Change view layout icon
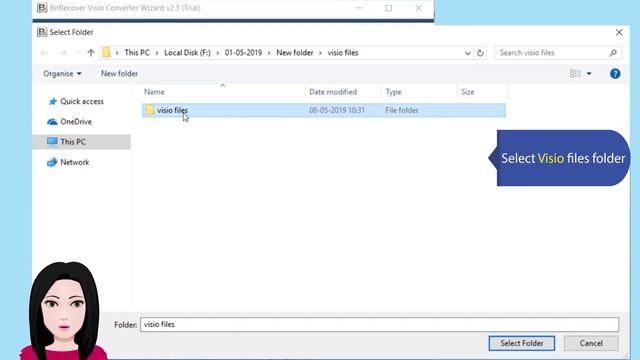Screen dimensions: 640x360 point(575,73)
